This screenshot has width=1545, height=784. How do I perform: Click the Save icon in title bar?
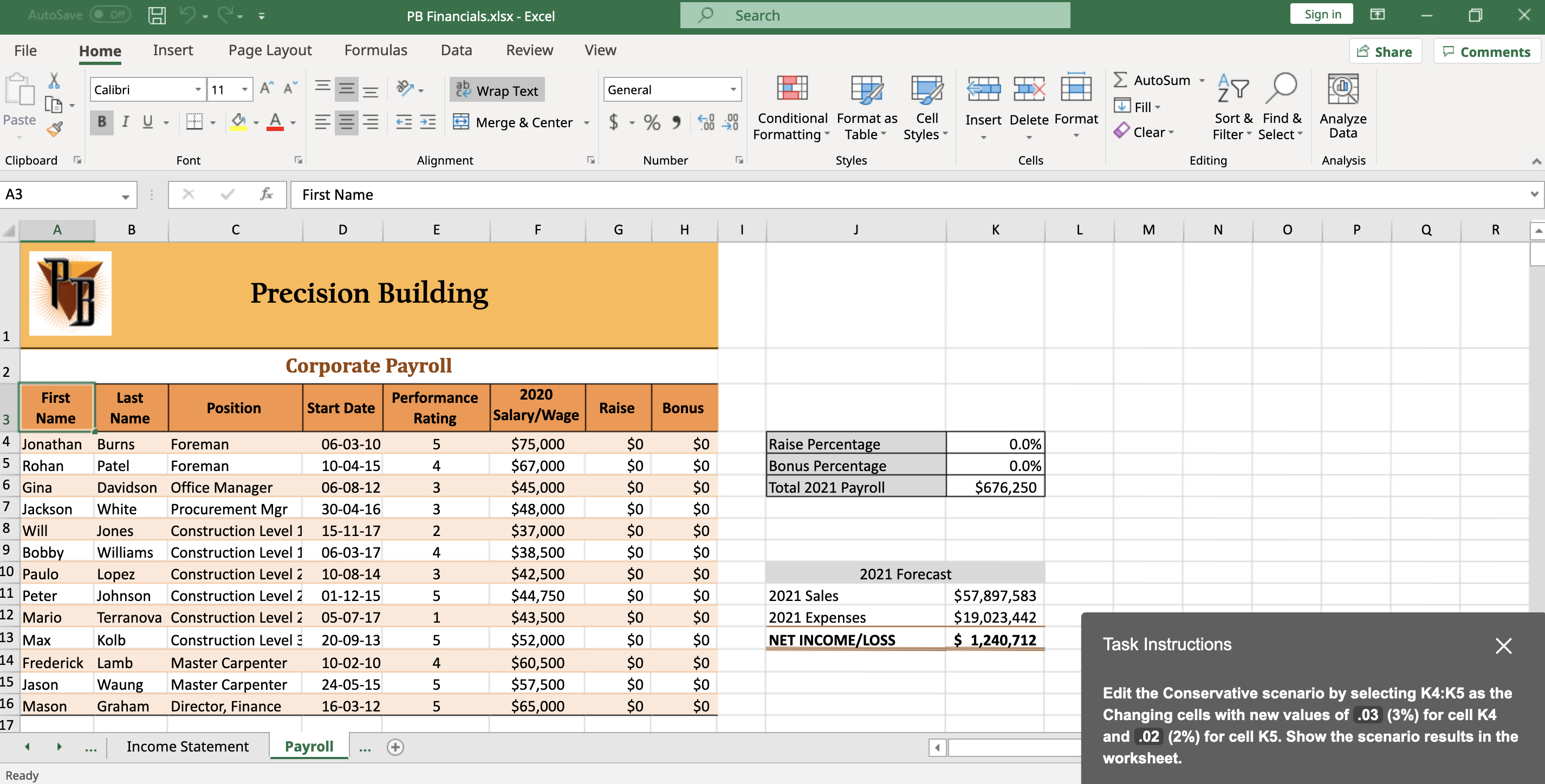[x=157, y=16]
